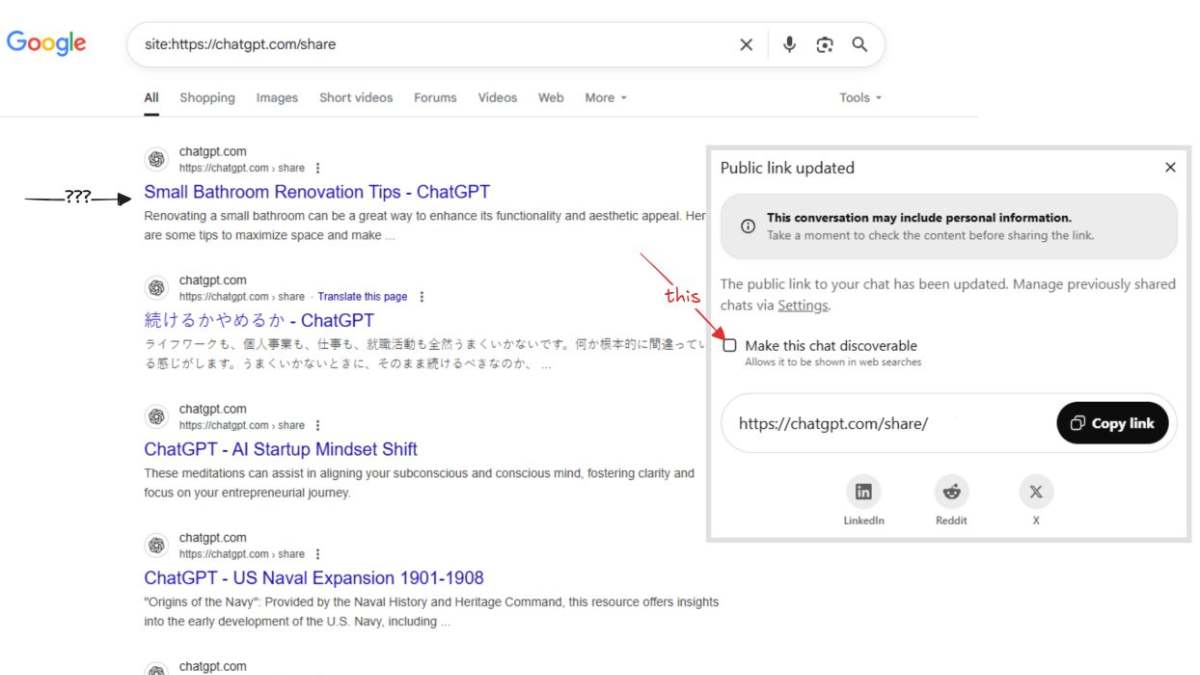1200x675 pixels.
Task: Open three-dot menu for 続けるかやめるか result
Action: (422, 297)
